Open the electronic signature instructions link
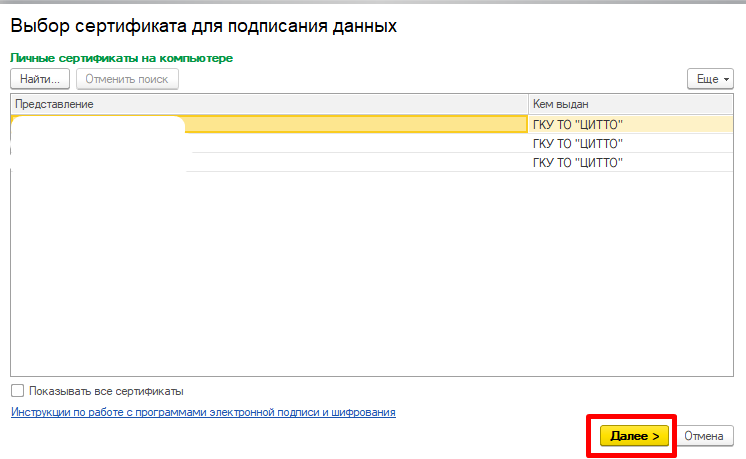Screen dimensions: 746x459 [x=203, y=412]
